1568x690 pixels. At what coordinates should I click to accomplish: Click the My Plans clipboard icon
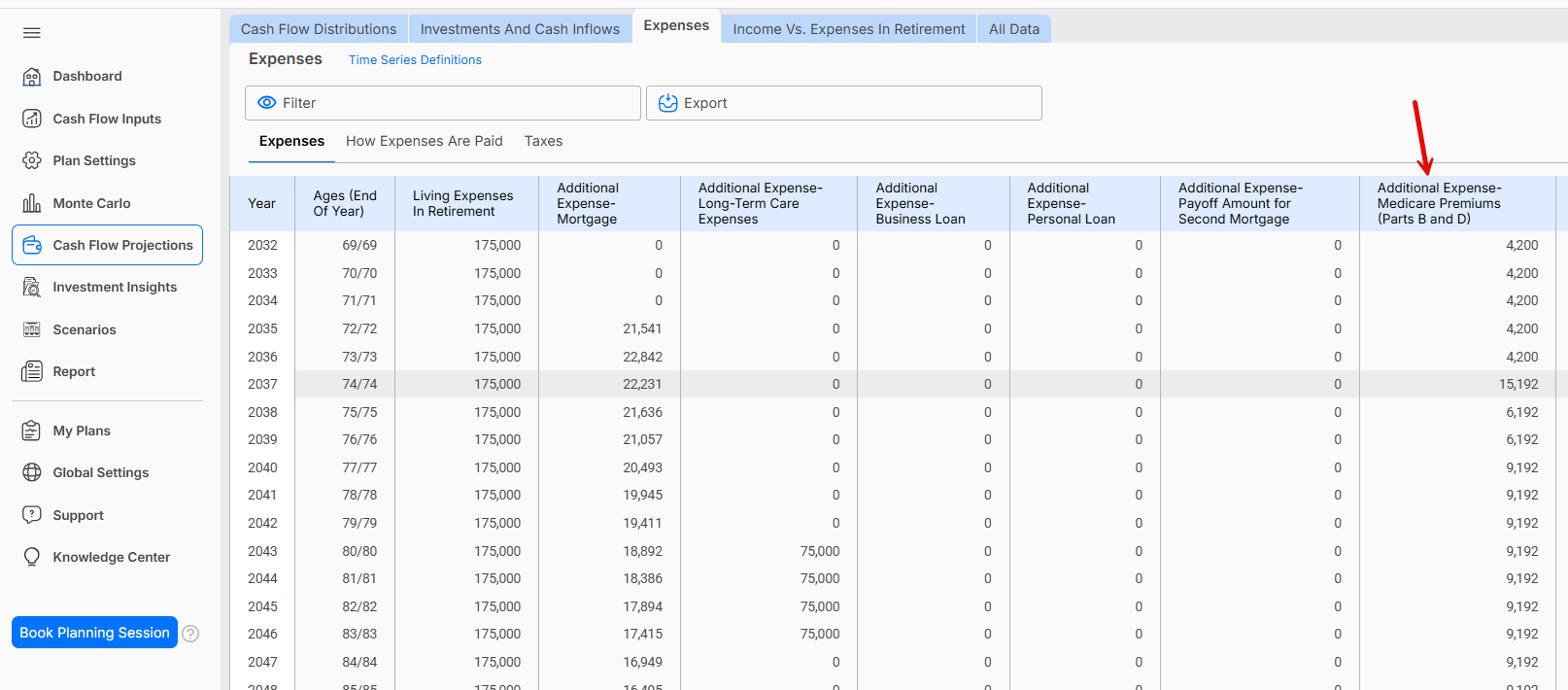coord(32,431)
